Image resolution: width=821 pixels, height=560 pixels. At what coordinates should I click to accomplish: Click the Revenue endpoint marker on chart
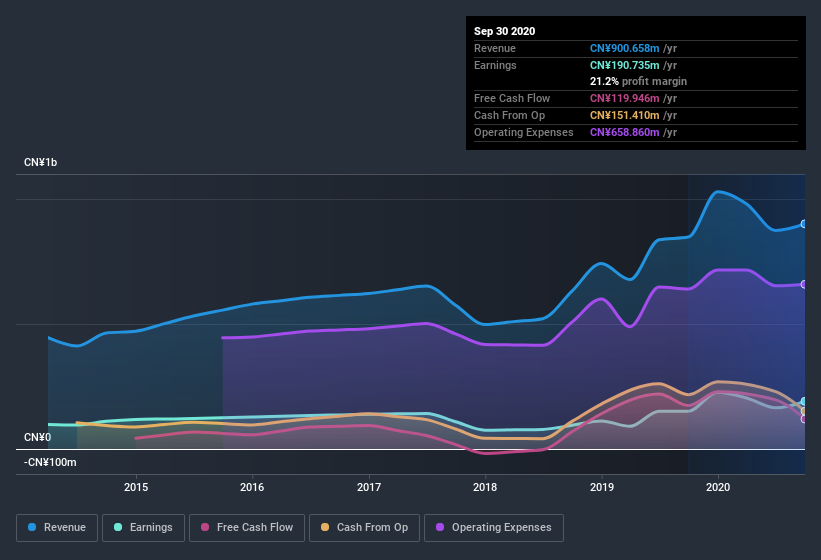pos(804,224)
